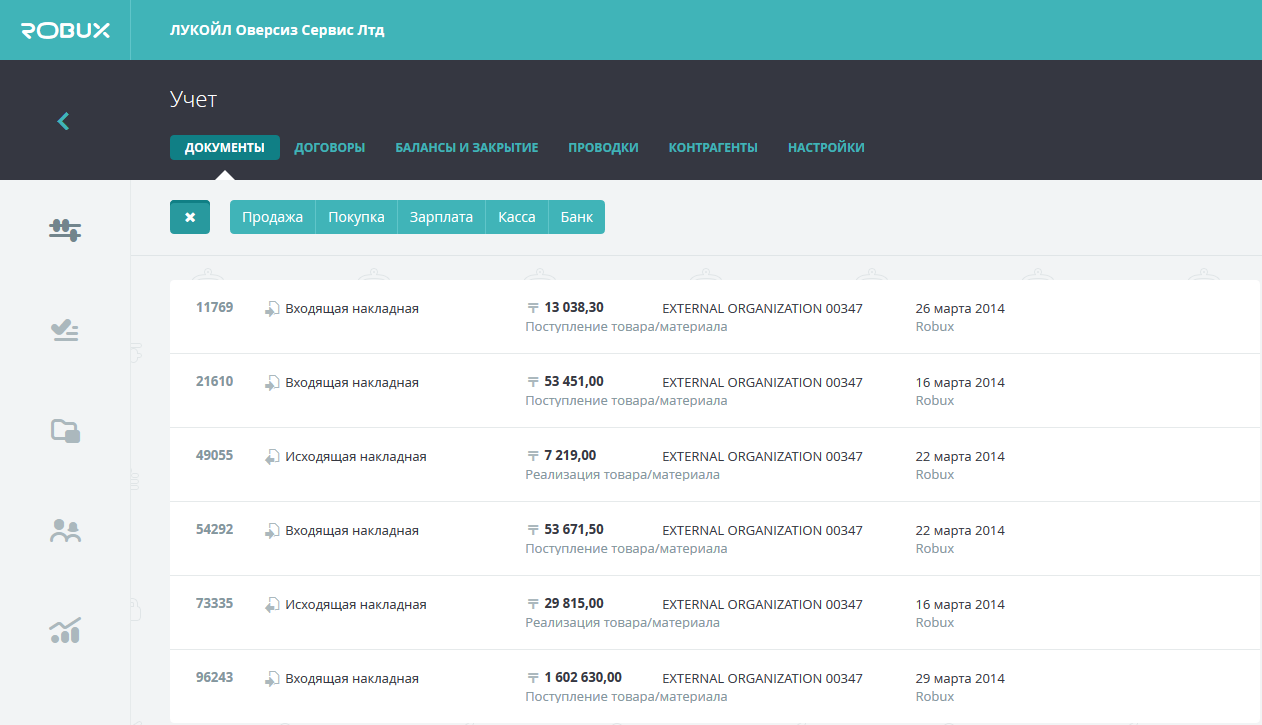This screenshot has width=1262, height=725.
Task: Click incoming invoice icon for document 96243
Action: click(271, 679)
